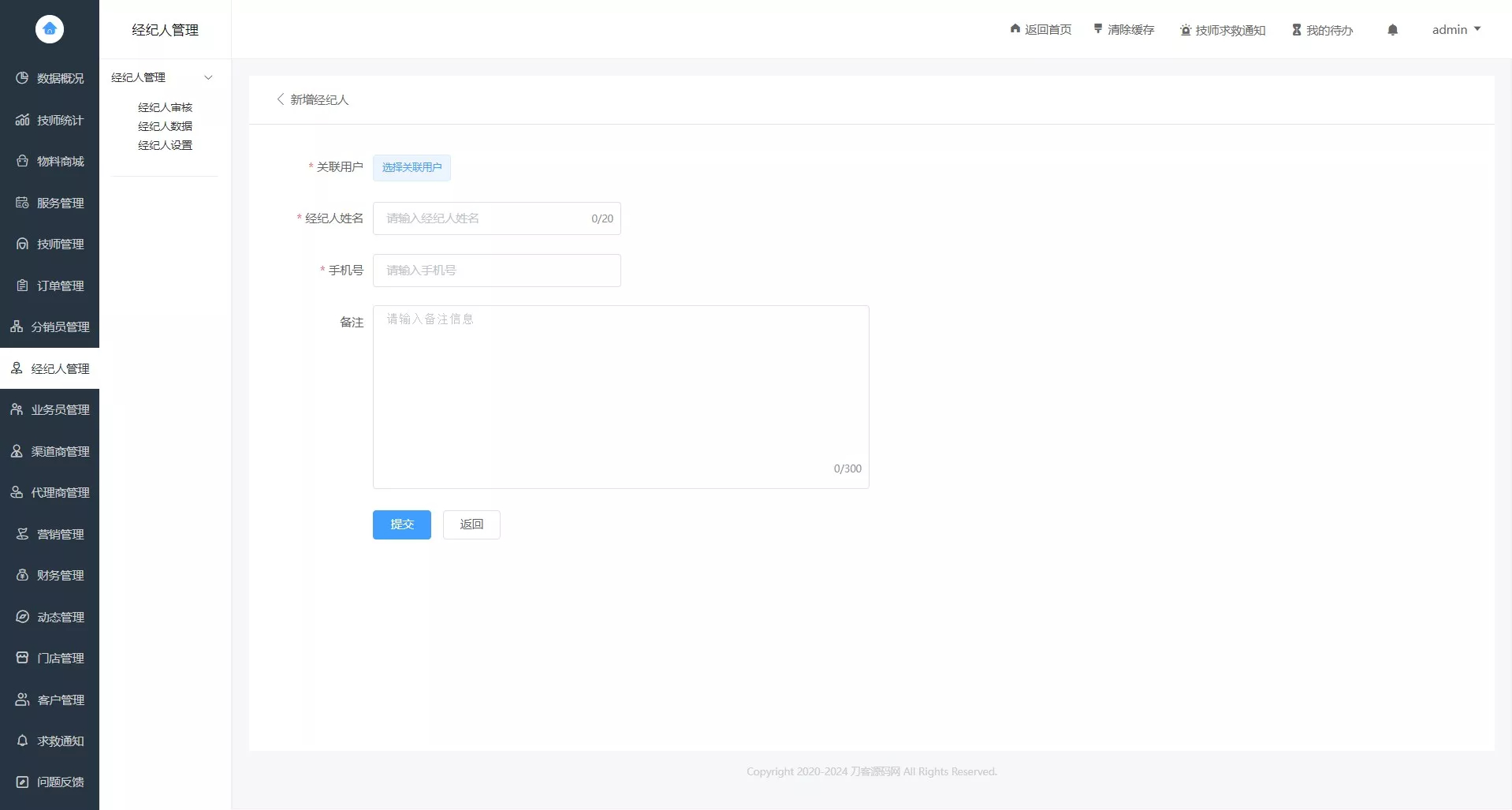Submit the form with 提交 button
This screenshot has width=1512, height=810.
click(x=401, y=524)
